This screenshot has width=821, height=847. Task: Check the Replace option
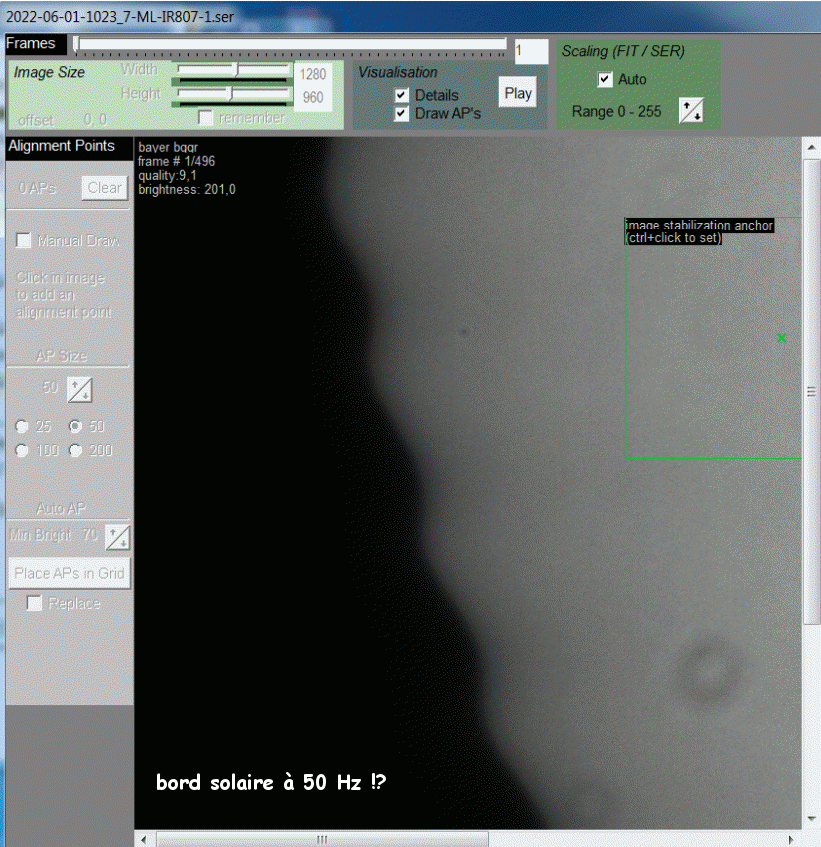pos(34,603)
